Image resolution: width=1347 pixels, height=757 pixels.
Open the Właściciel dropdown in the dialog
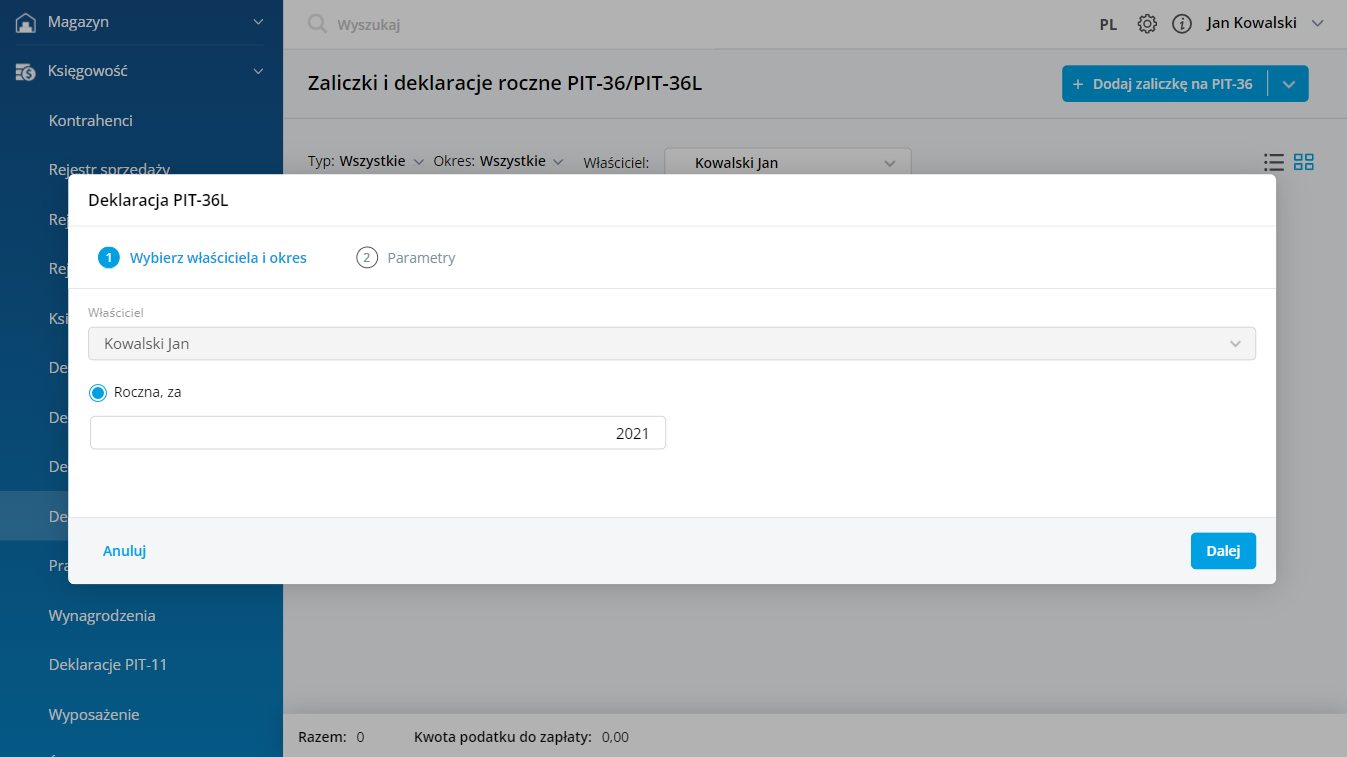pos(671,344)
